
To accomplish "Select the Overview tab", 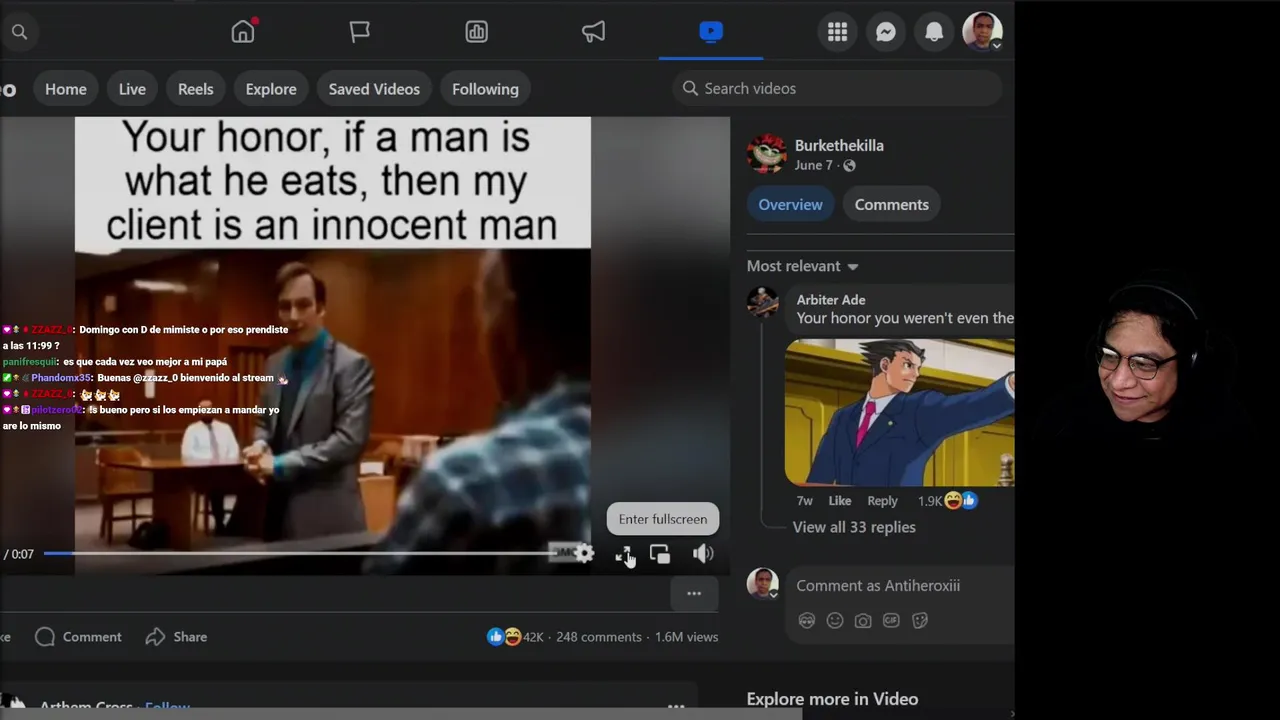I will point(790,204).
